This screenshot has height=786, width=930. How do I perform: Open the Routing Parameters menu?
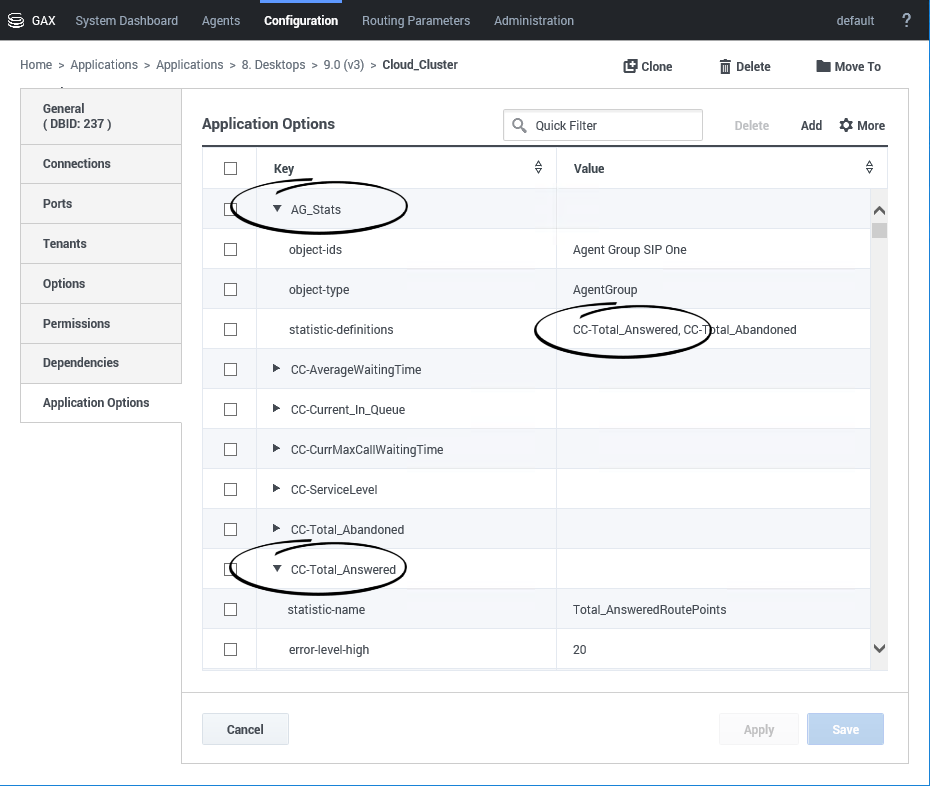coord(416,20)
